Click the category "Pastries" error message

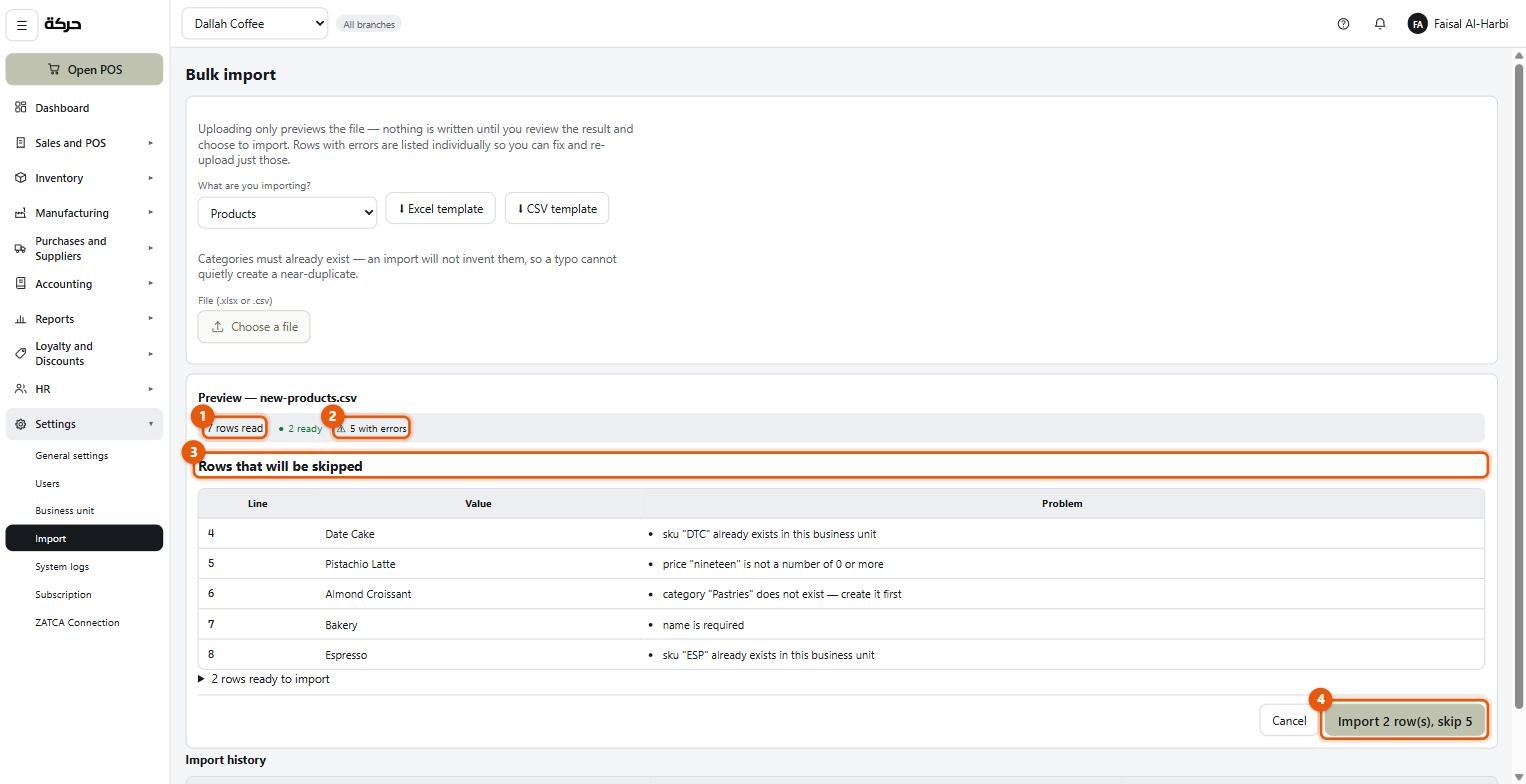(782, 594)
